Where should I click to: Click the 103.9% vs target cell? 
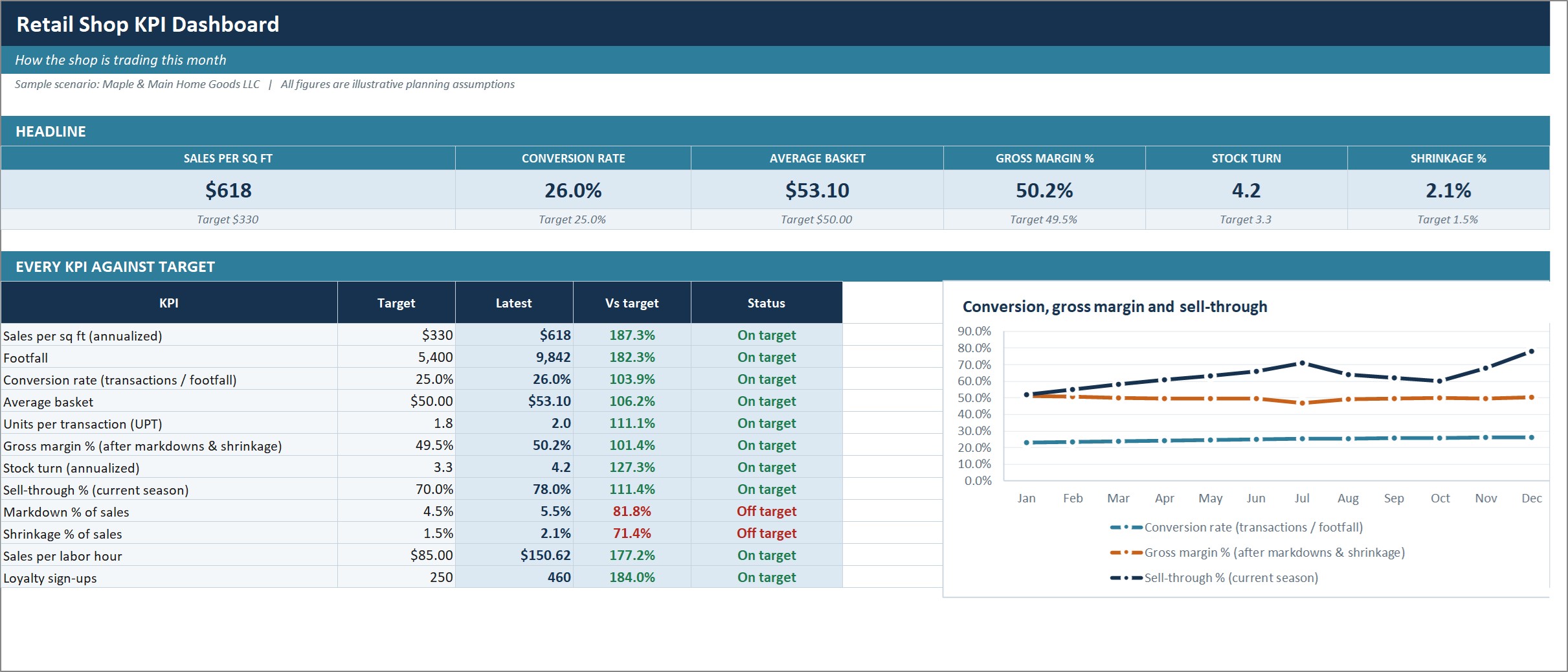click(632, 379)
